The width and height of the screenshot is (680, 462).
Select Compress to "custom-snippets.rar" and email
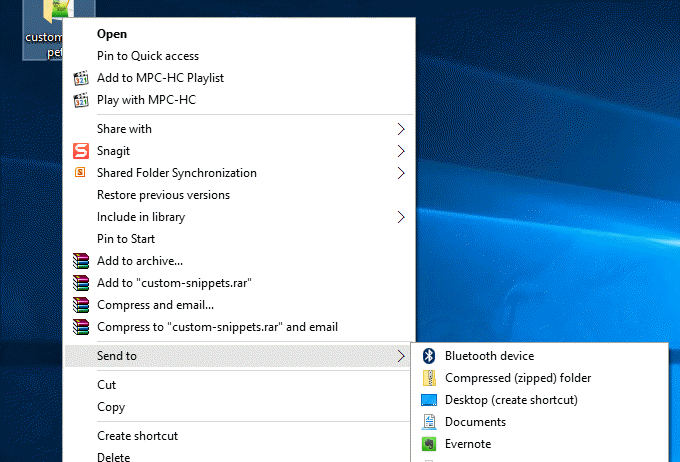coord(239,327)
